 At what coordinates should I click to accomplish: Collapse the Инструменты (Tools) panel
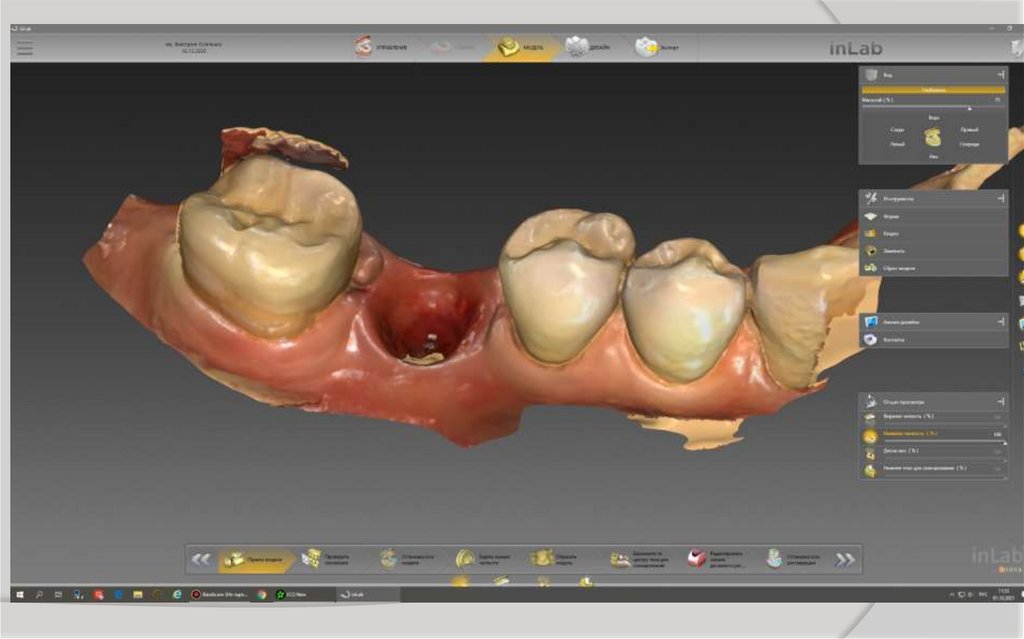(1000, 198)
